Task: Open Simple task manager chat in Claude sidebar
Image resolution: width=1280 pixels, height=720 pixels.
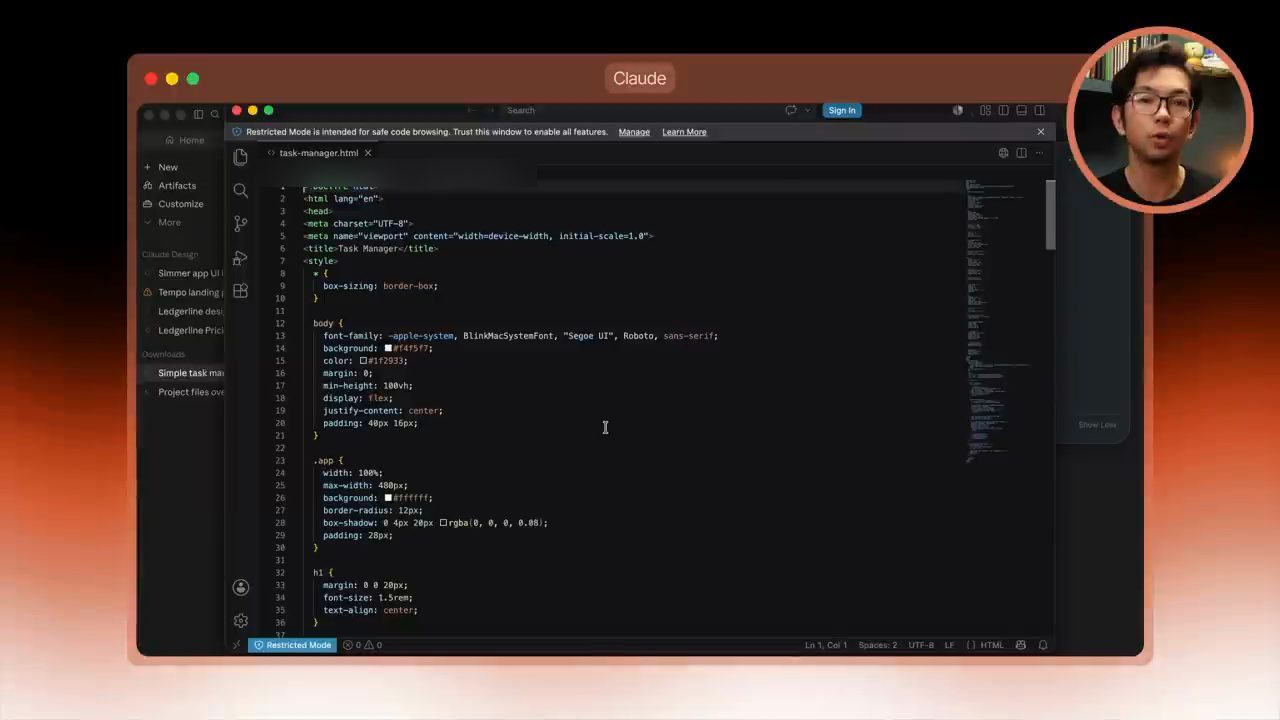Action: [189, 373]
